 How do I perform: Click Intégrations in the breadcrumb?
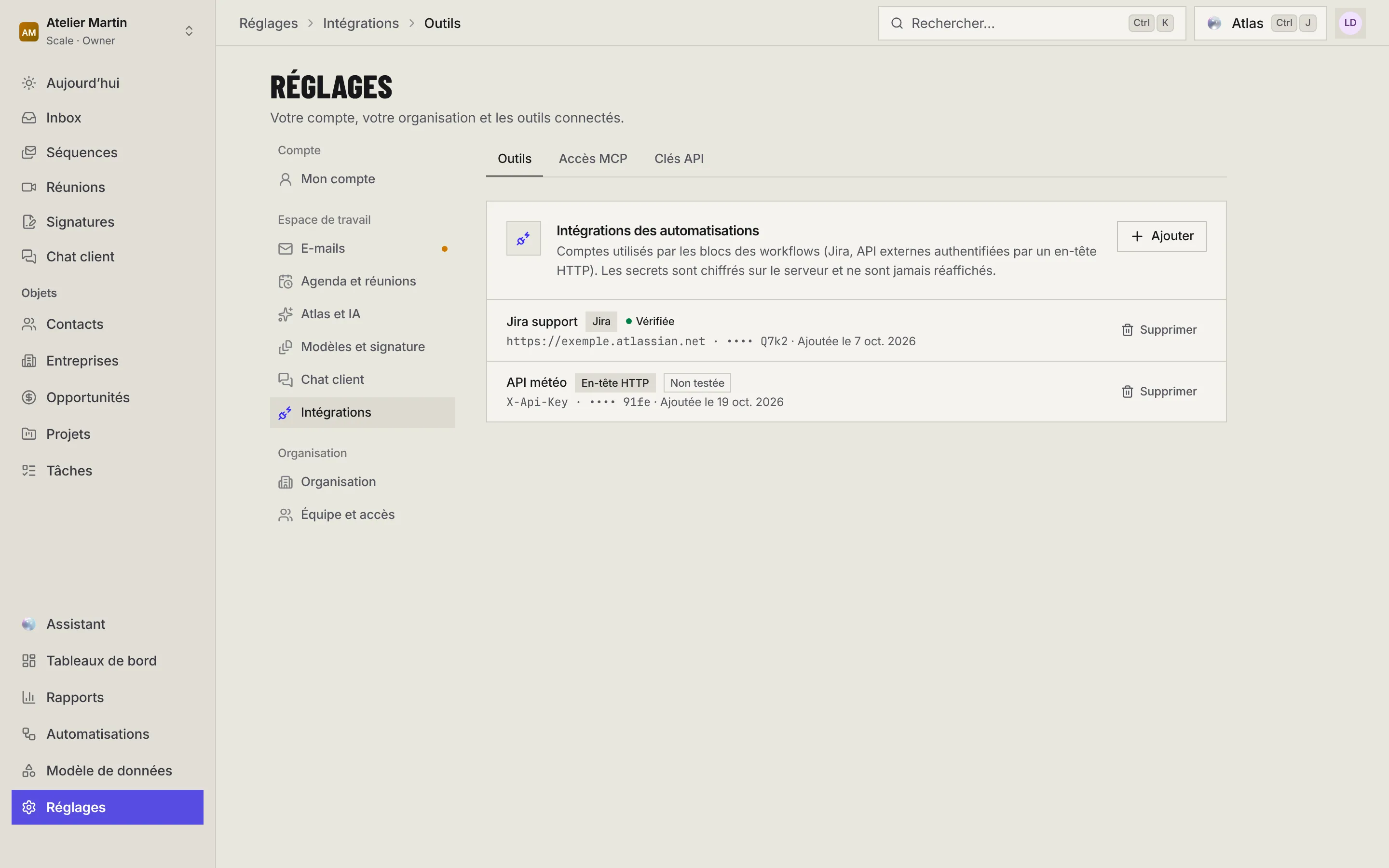tap(360, 23)
